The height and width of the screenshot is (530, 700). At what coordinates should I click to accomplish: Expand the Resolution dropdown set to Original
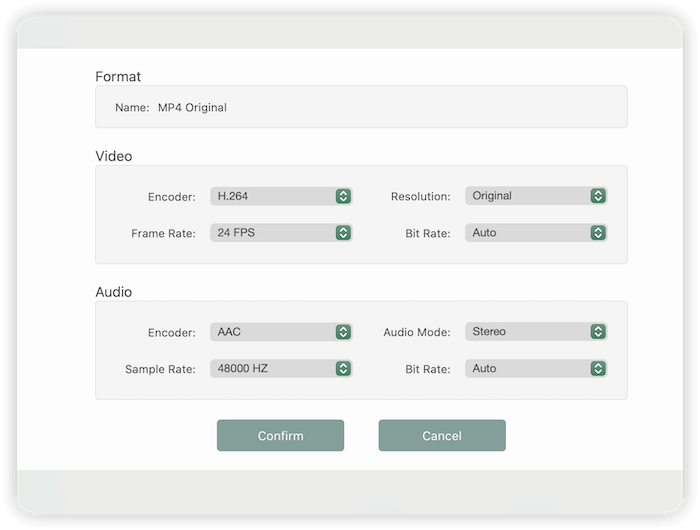(527, 196)
